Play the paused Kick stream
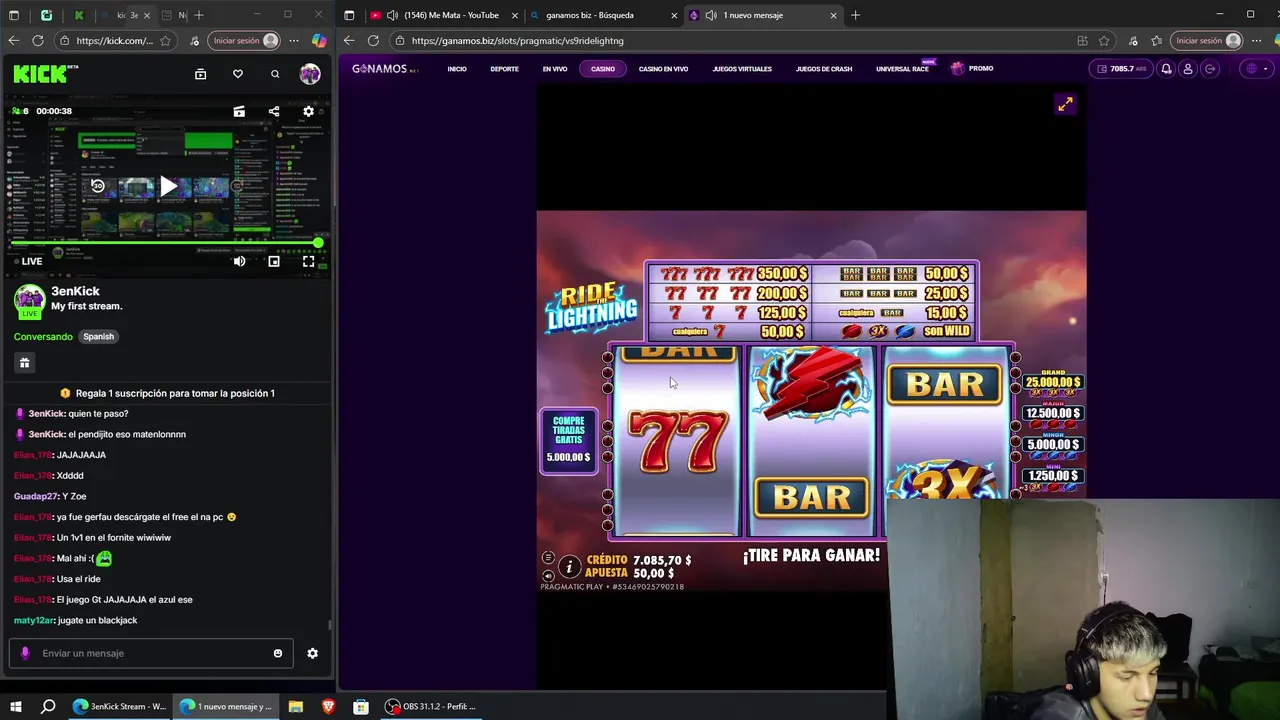The width and height of the screenshot is (1280, 720). [x=168, y=186]
